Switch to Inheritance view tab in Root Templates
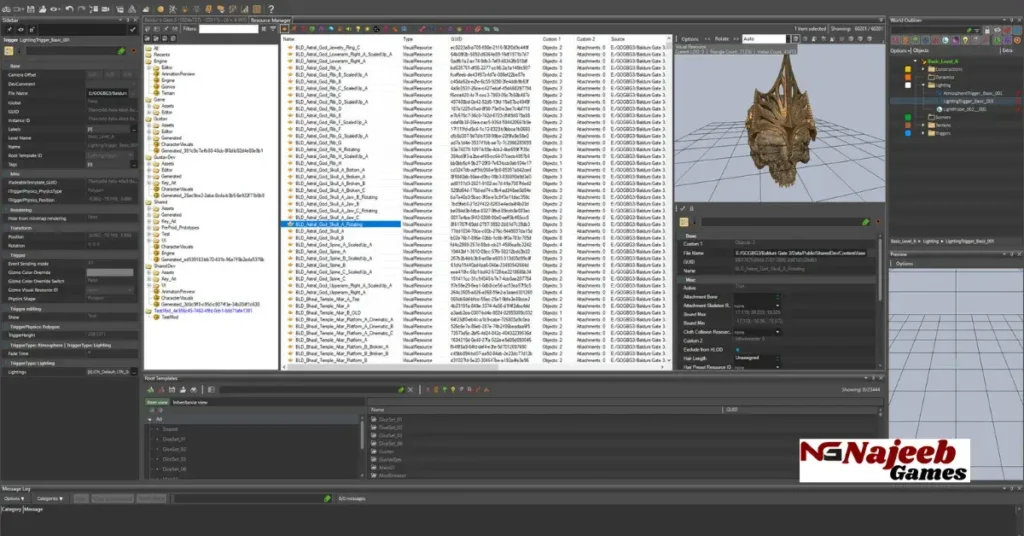 pyautogui.click(x=191, y=402)
